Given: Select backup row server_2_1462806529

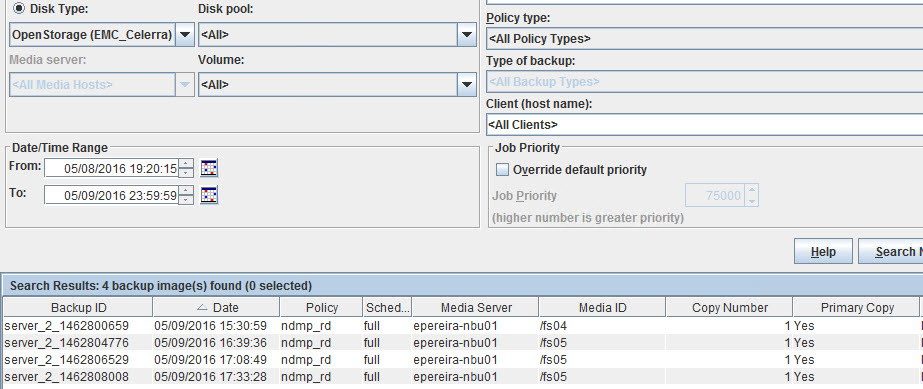Looking at the screenshot, I should (462, 360).
